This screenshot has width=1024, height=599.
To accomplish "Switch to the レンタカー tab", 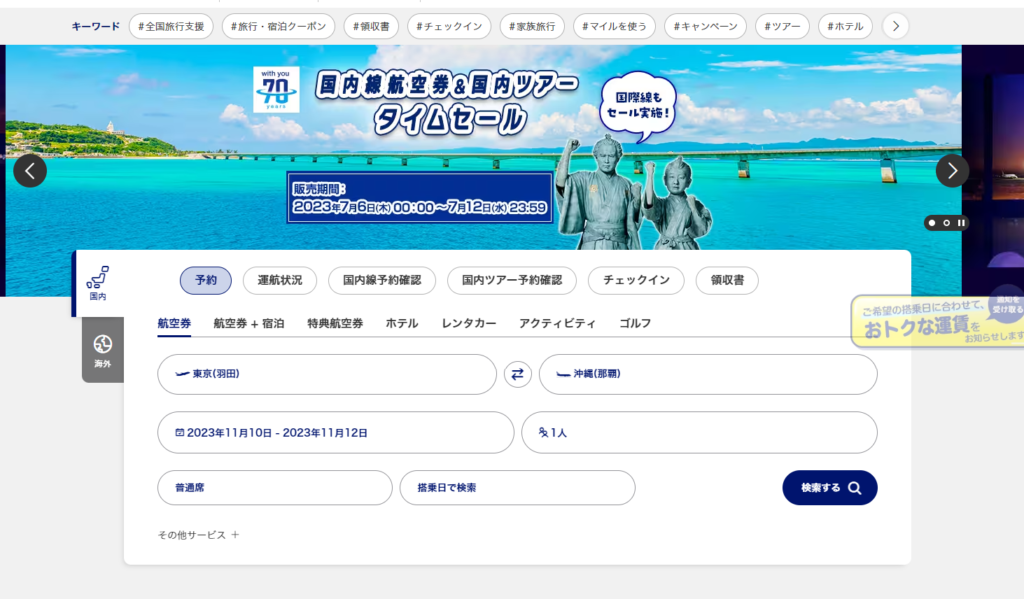I will [x=469, y=323].
